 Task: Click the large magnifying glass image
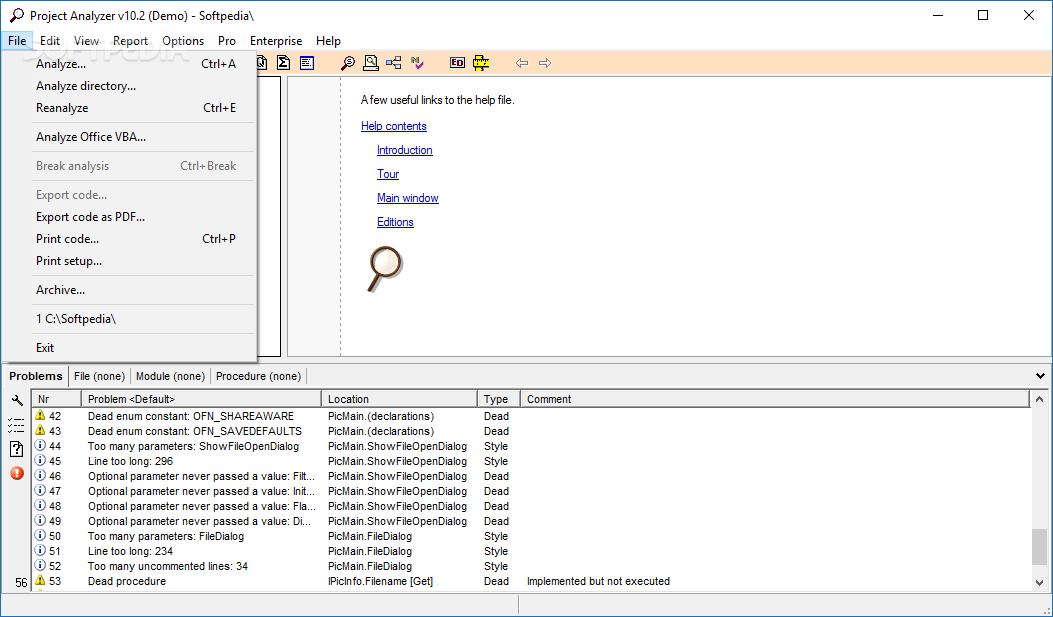pos(385,269)
